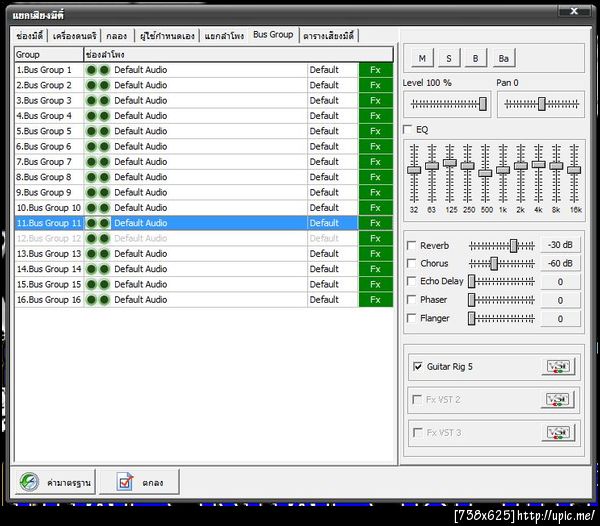600x526 pixels.
Task: Check the Fx VST 3 checkbox
Action: (x=417, y=433)
